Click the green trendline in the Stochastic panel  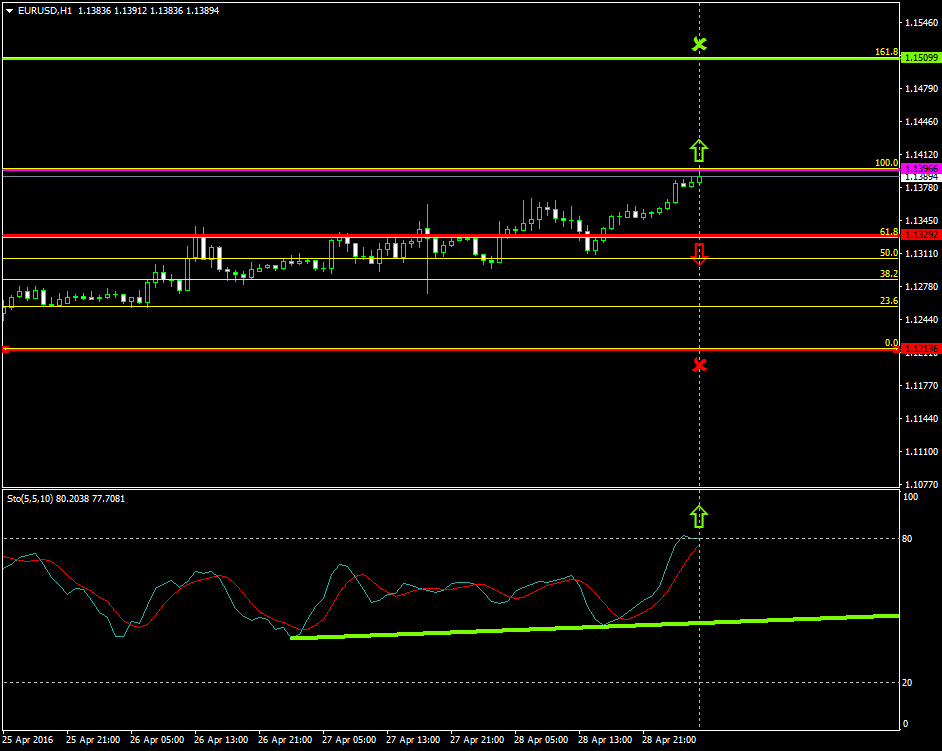600,625
